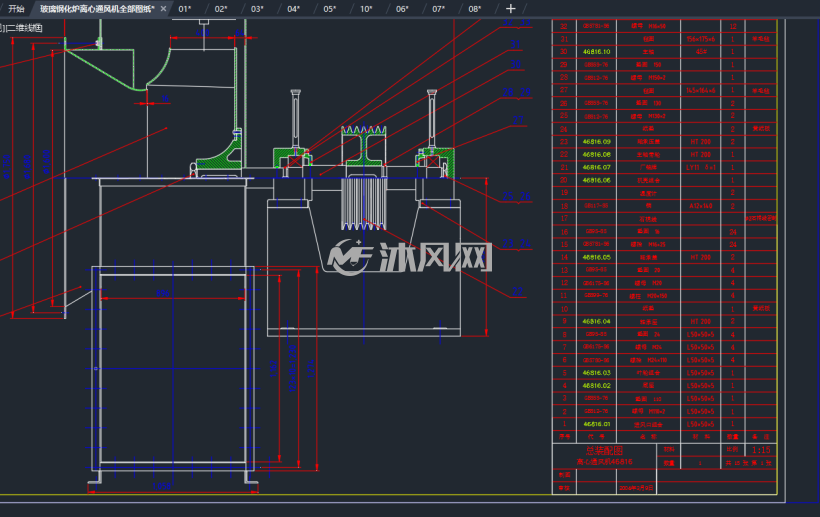Select balloon callout 25 26
Viewport: 820px width, 517px height.
point(517,197)
